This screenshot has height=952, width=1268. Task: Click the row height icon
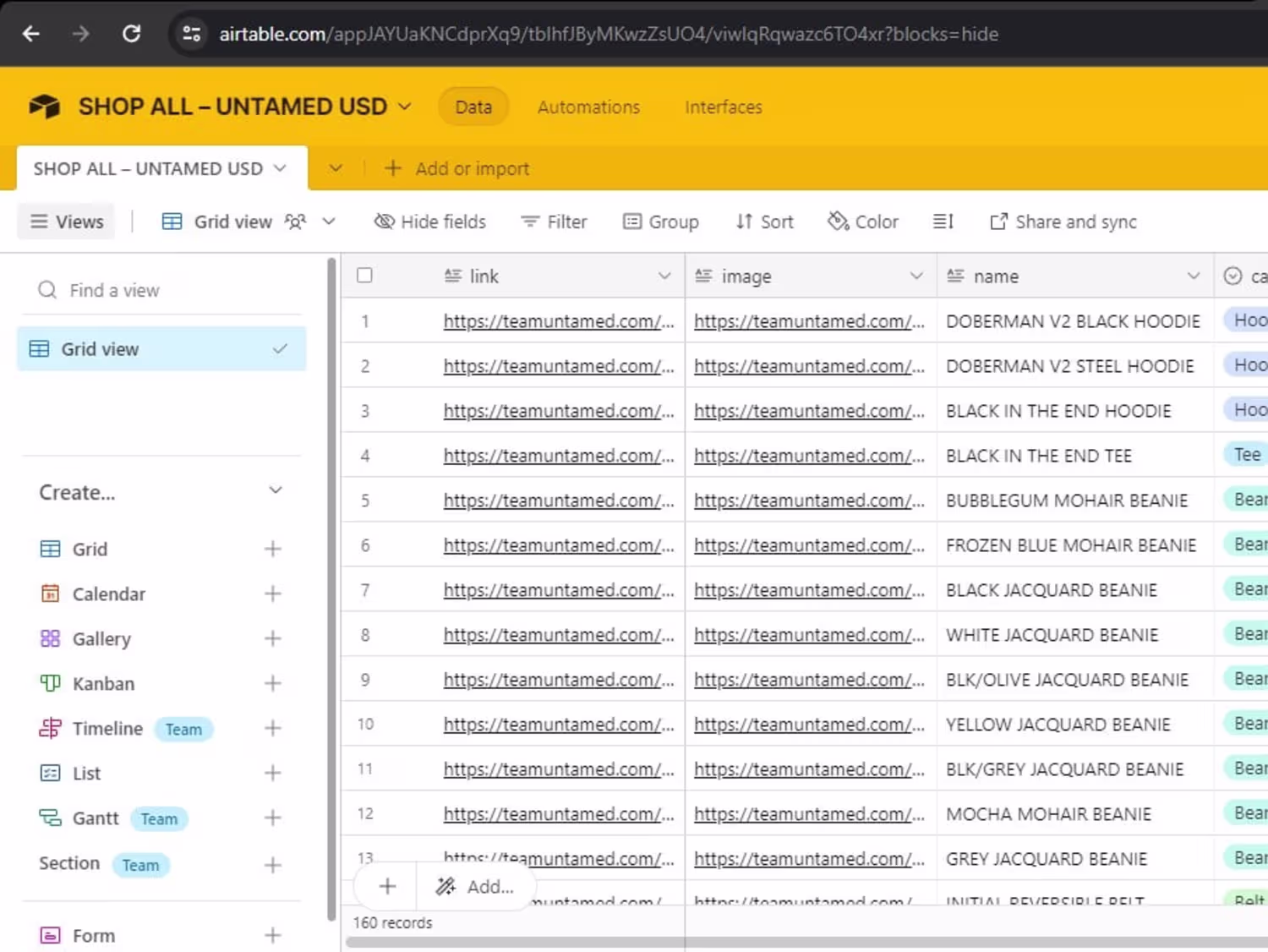(x=943, y=222)
